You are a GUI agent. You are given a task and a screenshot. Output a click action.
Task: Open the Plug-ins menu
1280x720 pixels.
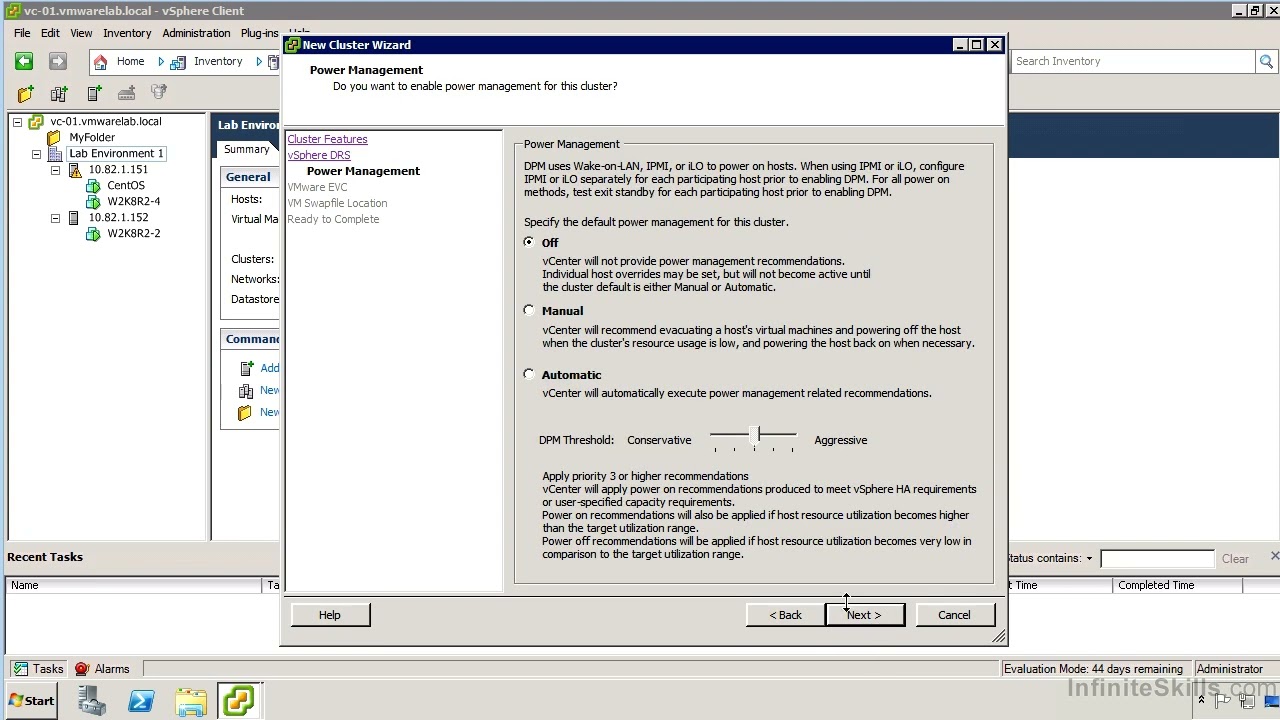click(x=260, y=33)
